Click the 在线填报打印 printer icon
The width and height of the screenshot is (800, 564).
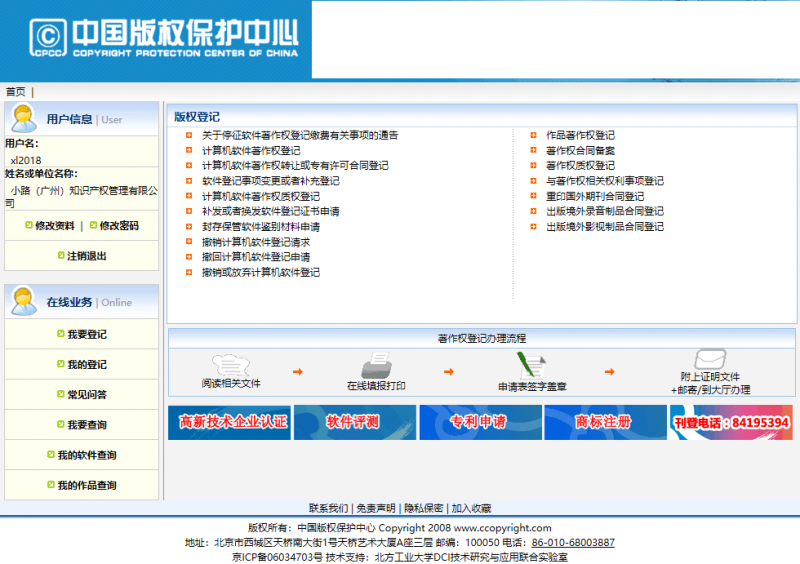377,365
